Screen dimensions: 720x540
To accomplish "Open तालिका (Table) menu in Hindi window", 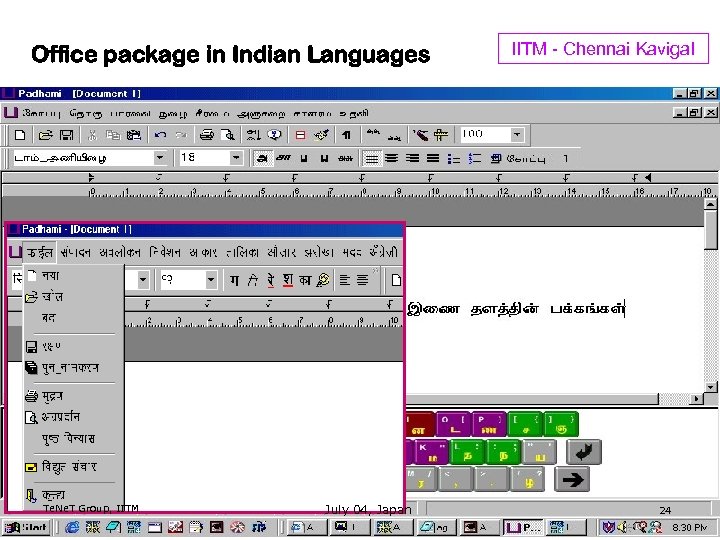I will point(242,253).
